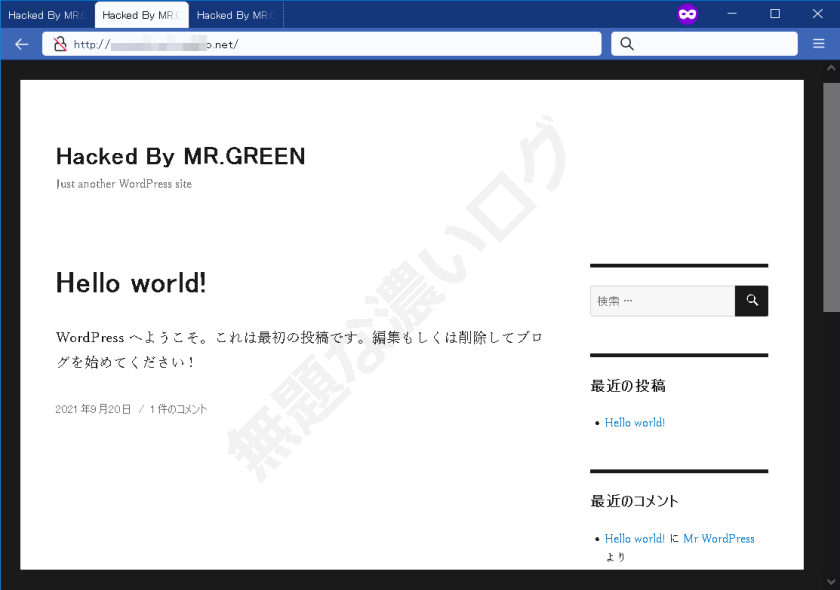Minimize the browser window
This screenshot has height=590, width=840.
pos(732,14)
